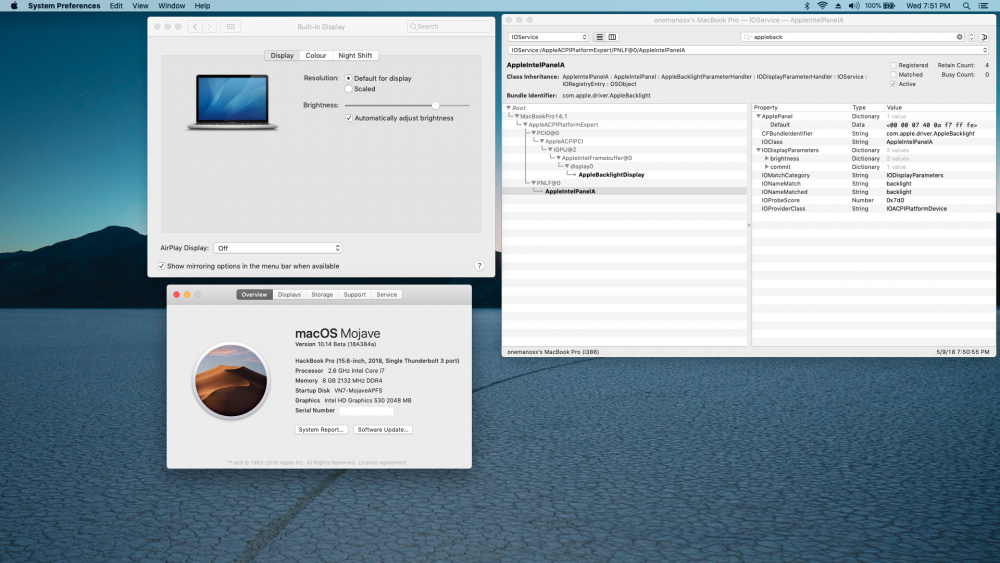Image resolution: width=1000 pixels, height=563 pixels.
Task: Click in the appleback search field
Action: click(853, 37)
